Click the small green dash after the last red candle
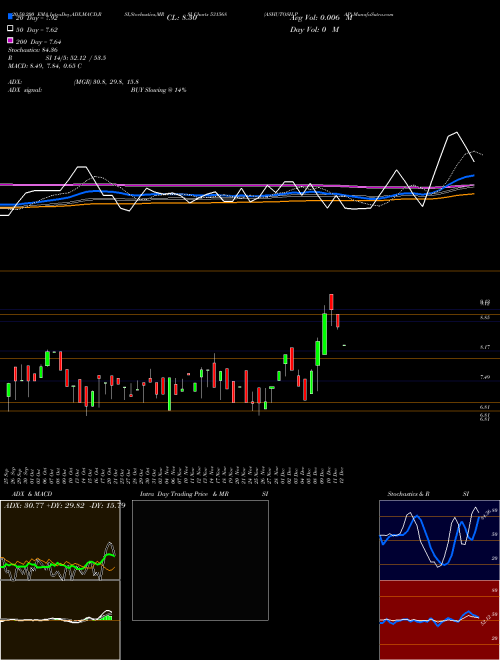 (x=344, y=345)
